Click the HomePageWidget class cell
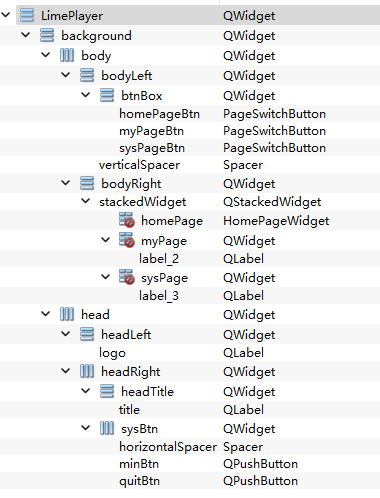 pos(276,221)
